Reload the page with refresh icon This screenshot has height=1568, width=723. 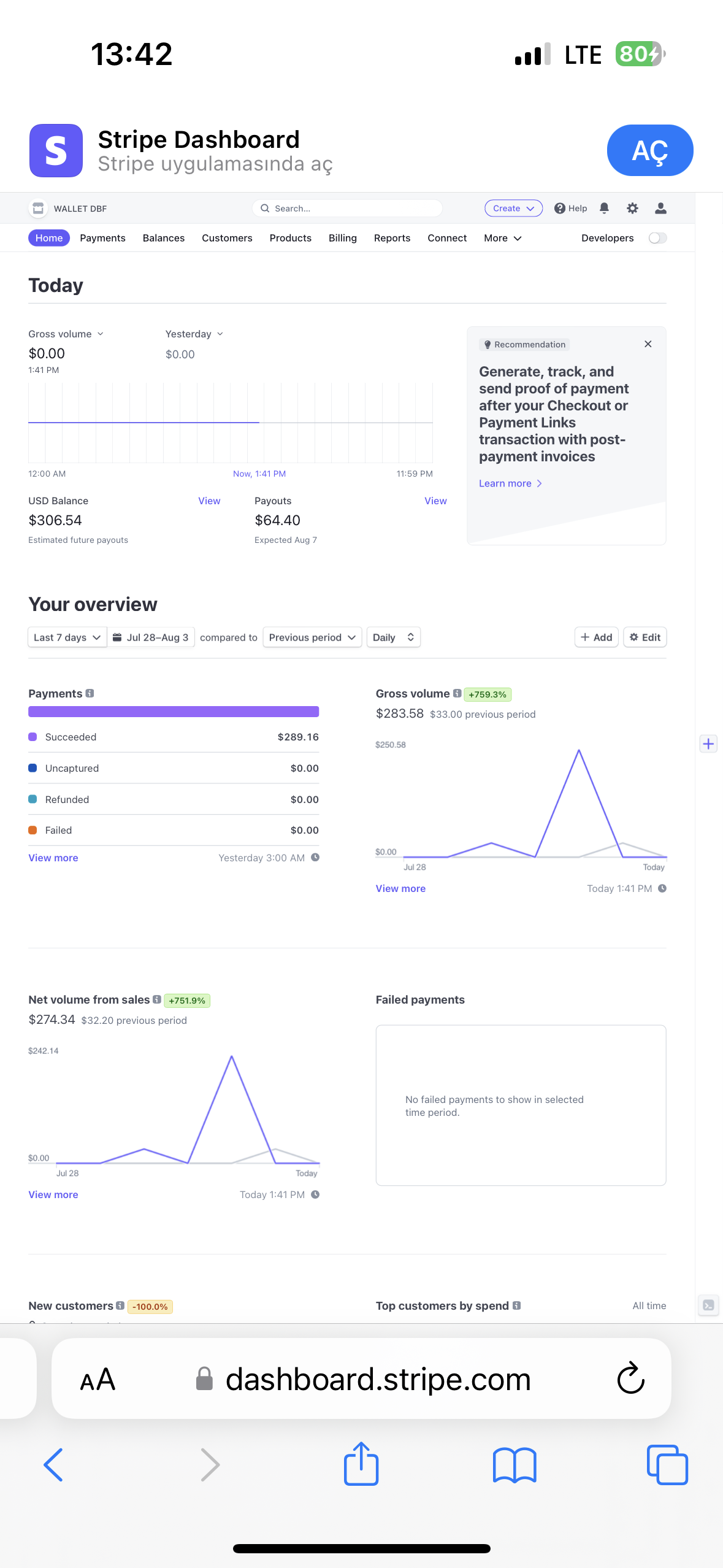[630, 1378]
